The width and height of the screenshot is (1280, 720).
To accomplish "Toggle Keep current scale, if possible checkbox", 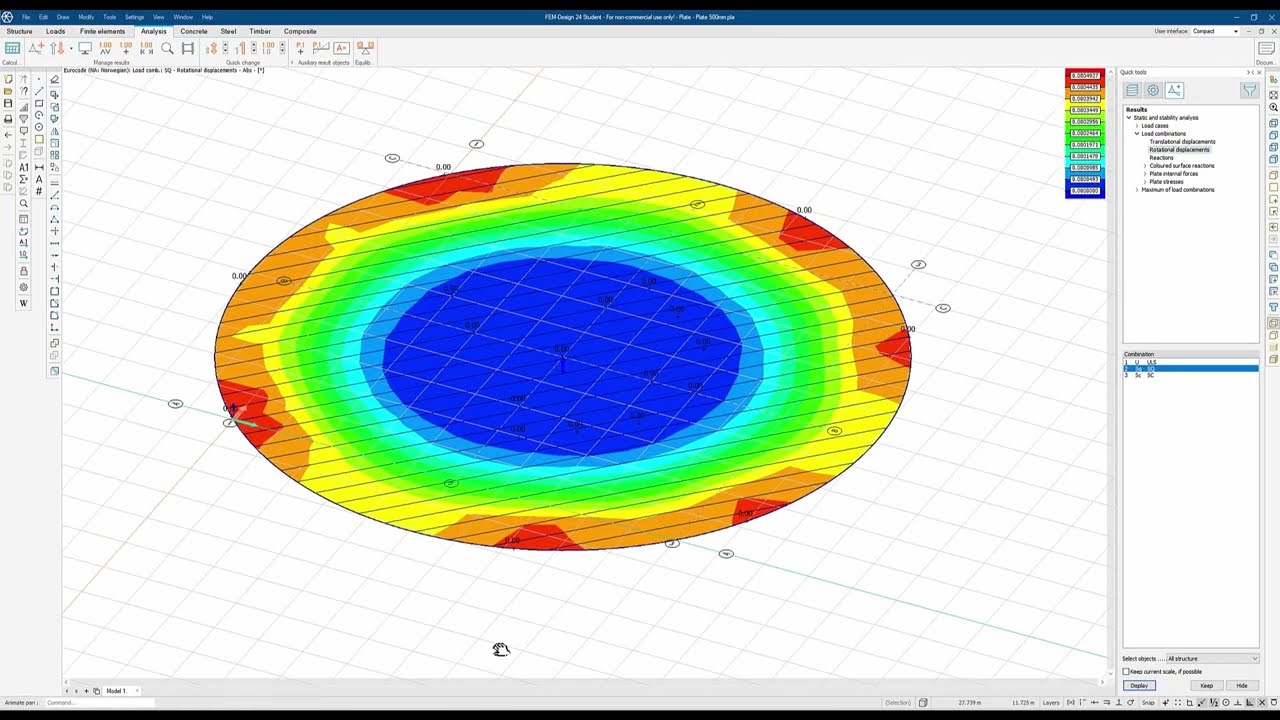I will pos(1126,671).
